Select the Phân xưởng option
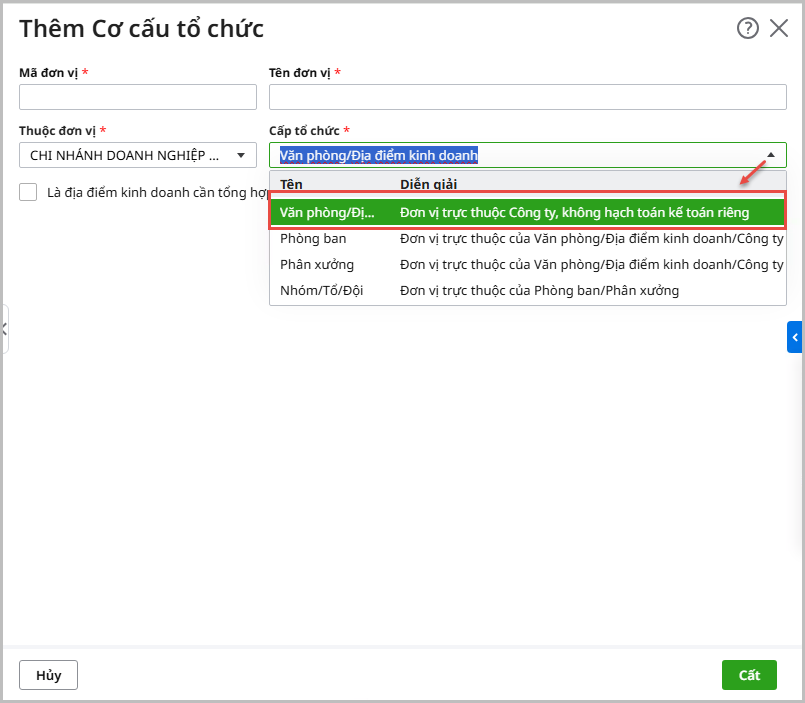Image resolution: width=805 pixels, height=703 pixels. coord(317,265)
